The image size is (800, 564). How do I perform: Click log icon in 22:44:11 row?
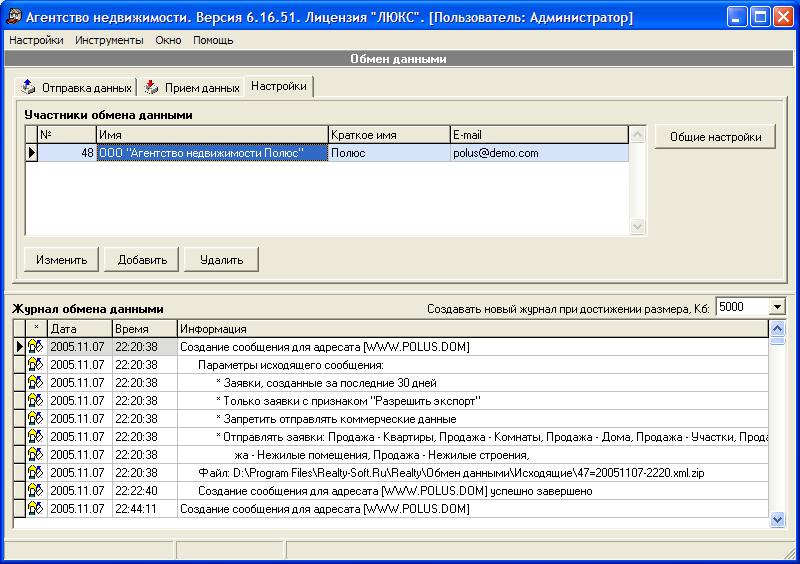coord(35,508)
